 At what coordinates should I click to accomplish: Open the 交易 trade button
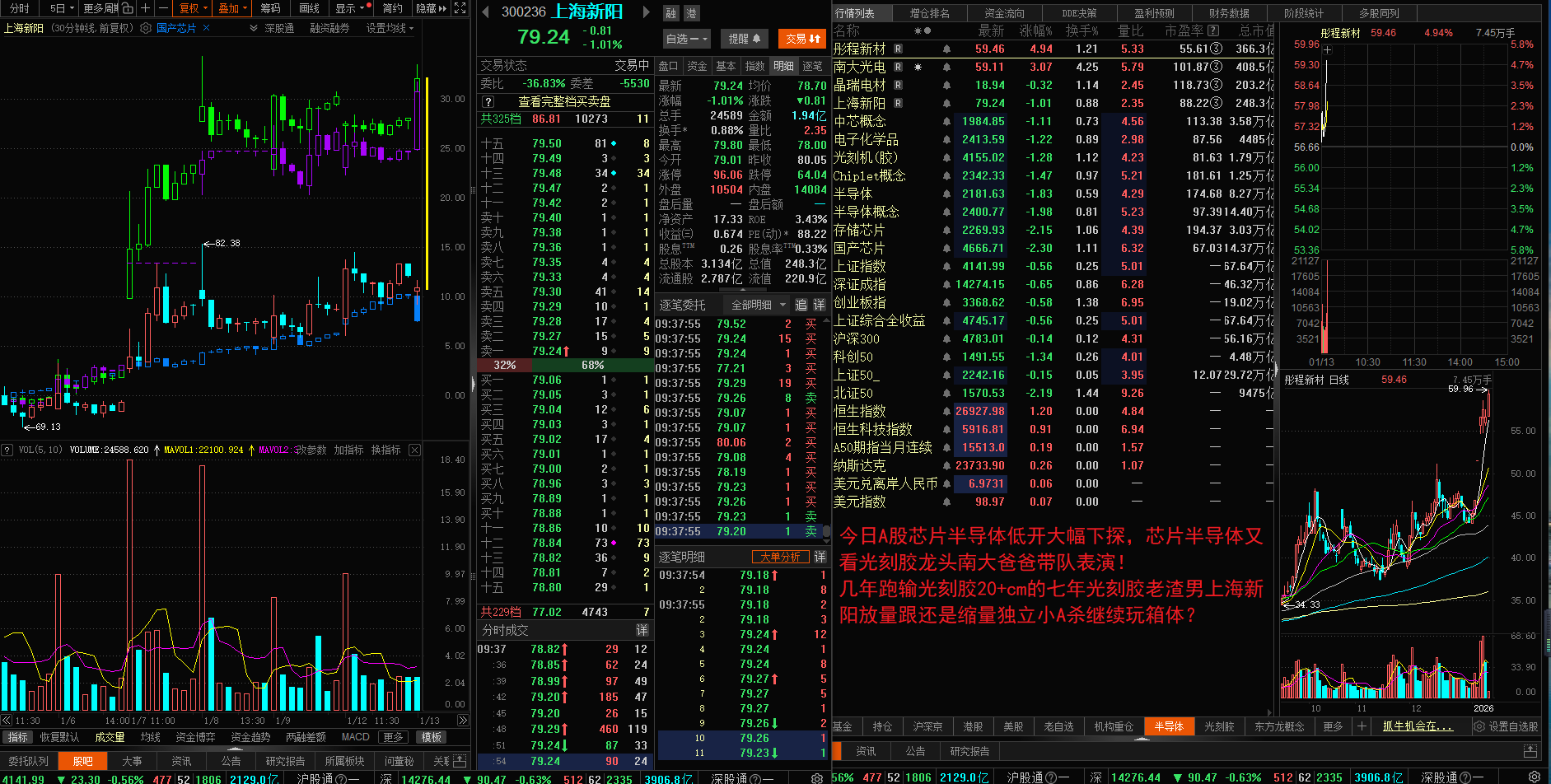point(801,39)
